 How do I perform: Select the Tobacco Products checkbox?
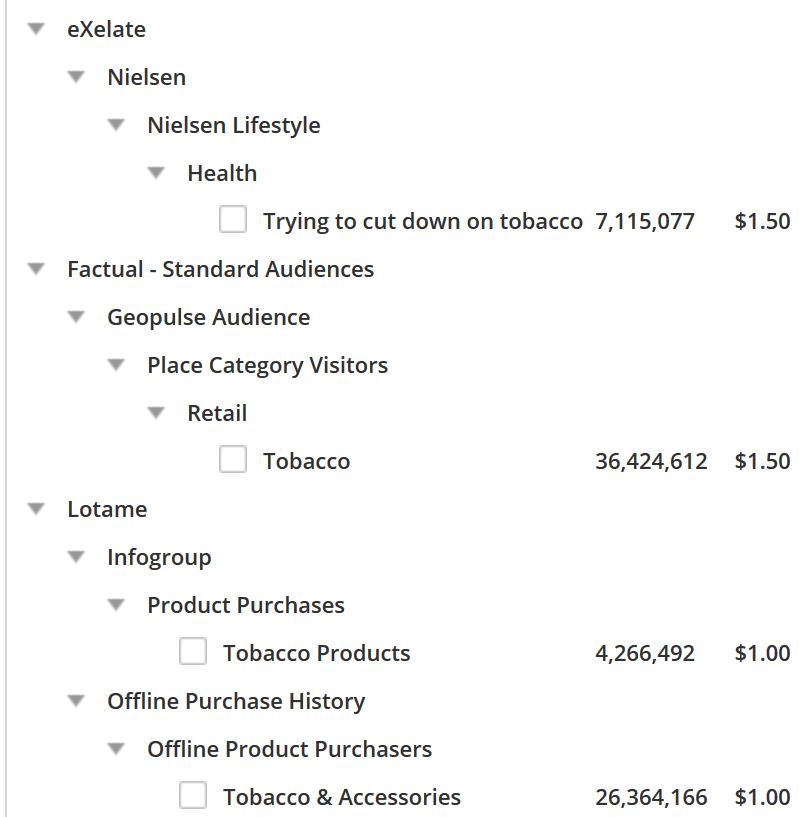pyautogui.click(x=193, y=652)
